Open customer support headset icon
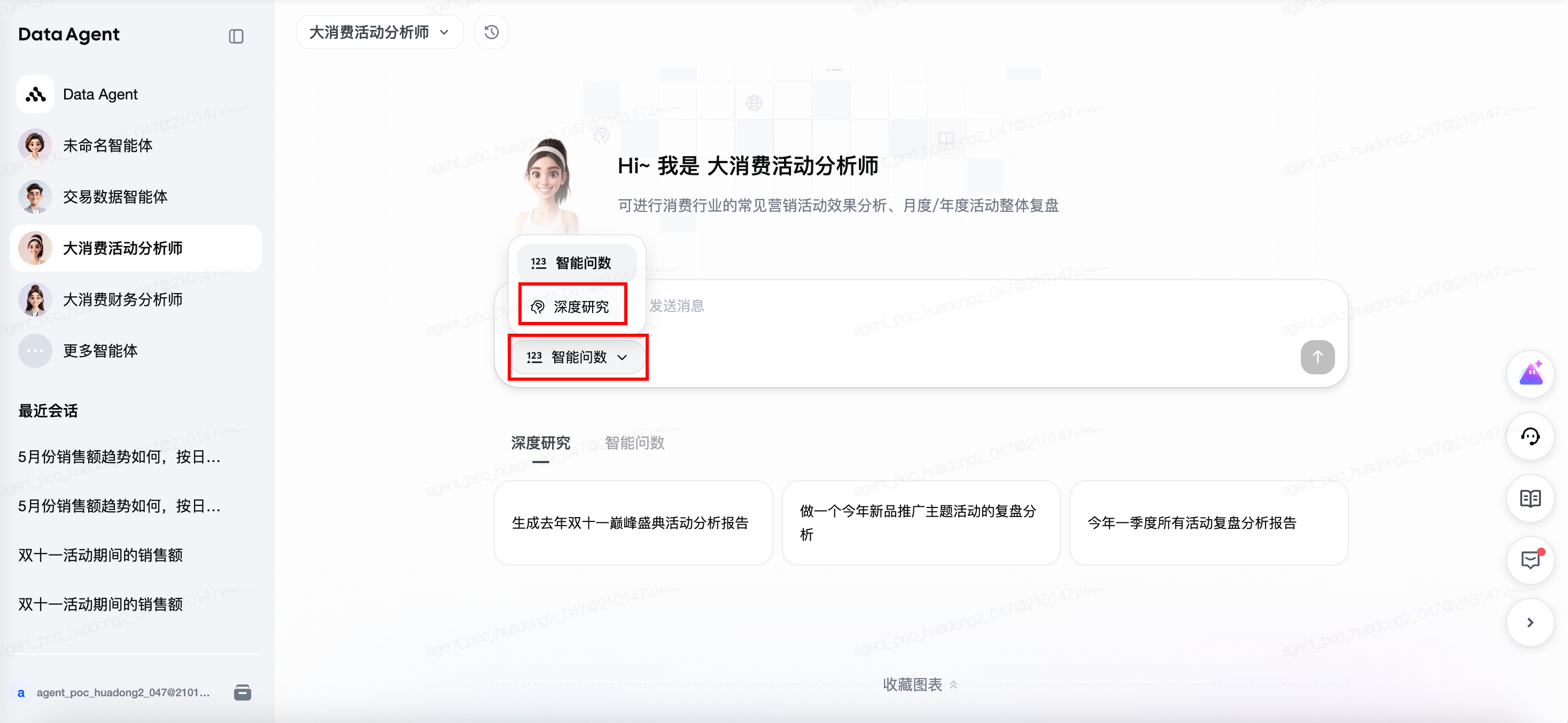Viewport: 1568px width, 723px height. (1530, 436)
